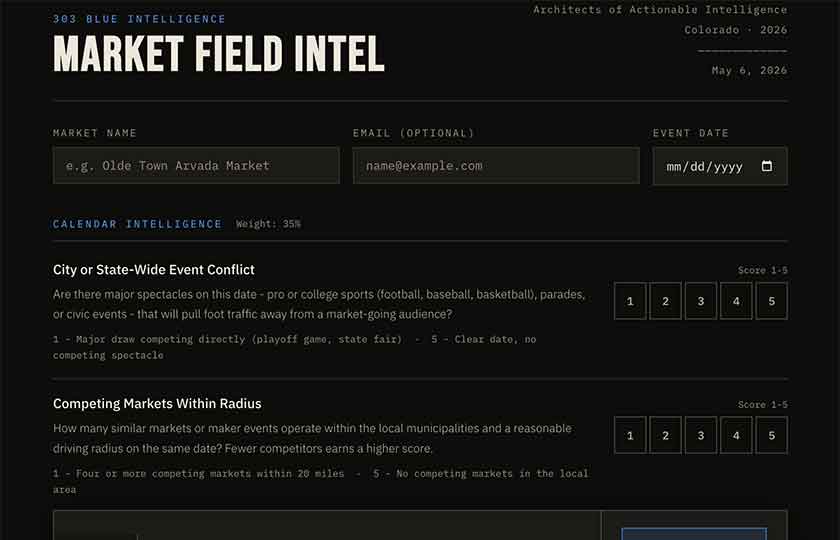Select score 4 for Competing Markets Within Radius
This screenshot has width=840, height=540.
(736, 435)
